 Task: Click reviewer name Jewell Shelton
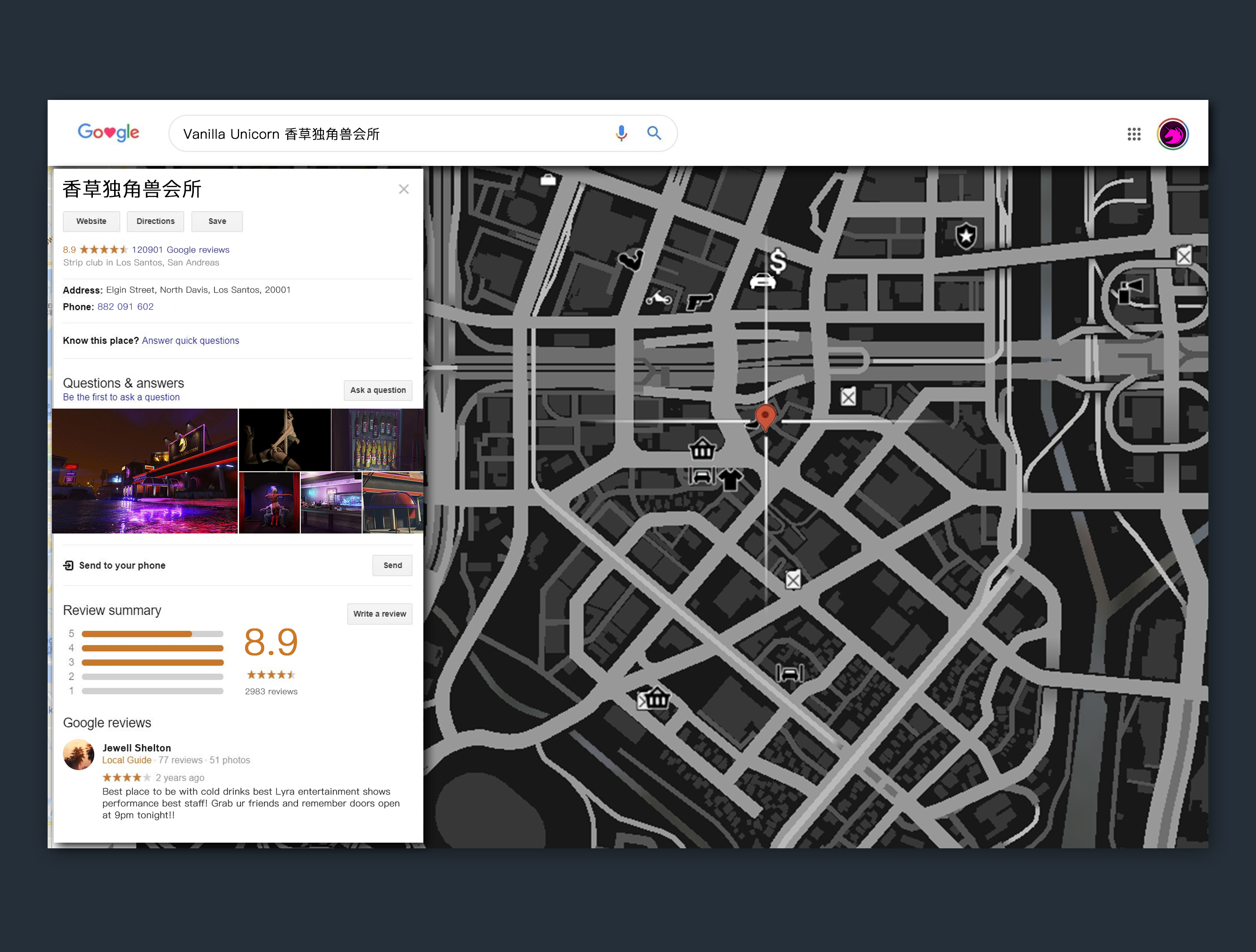[137, 748]
